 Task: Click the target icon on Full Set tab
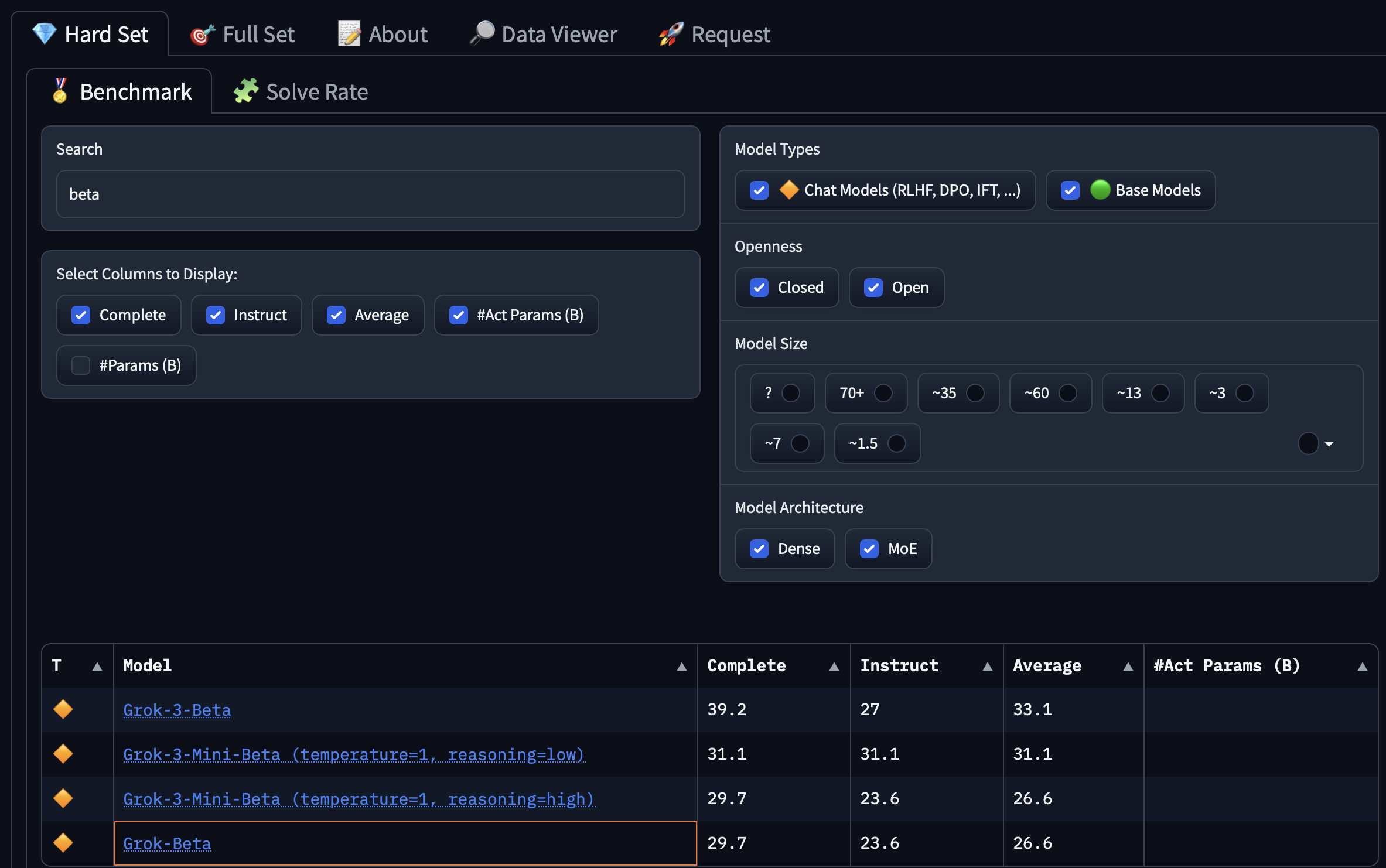[x=202, y=35]
